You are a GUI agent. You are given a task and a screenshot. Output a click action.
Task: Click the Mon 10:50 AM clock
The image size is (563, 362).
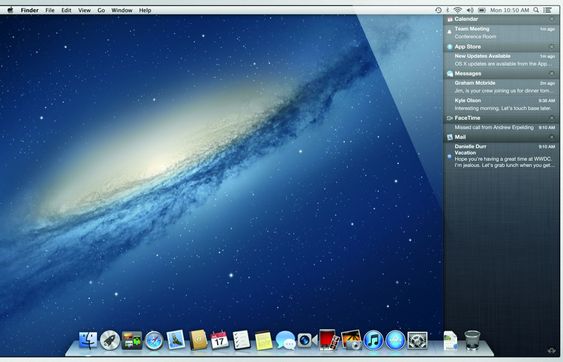click(x=510, y=10)
